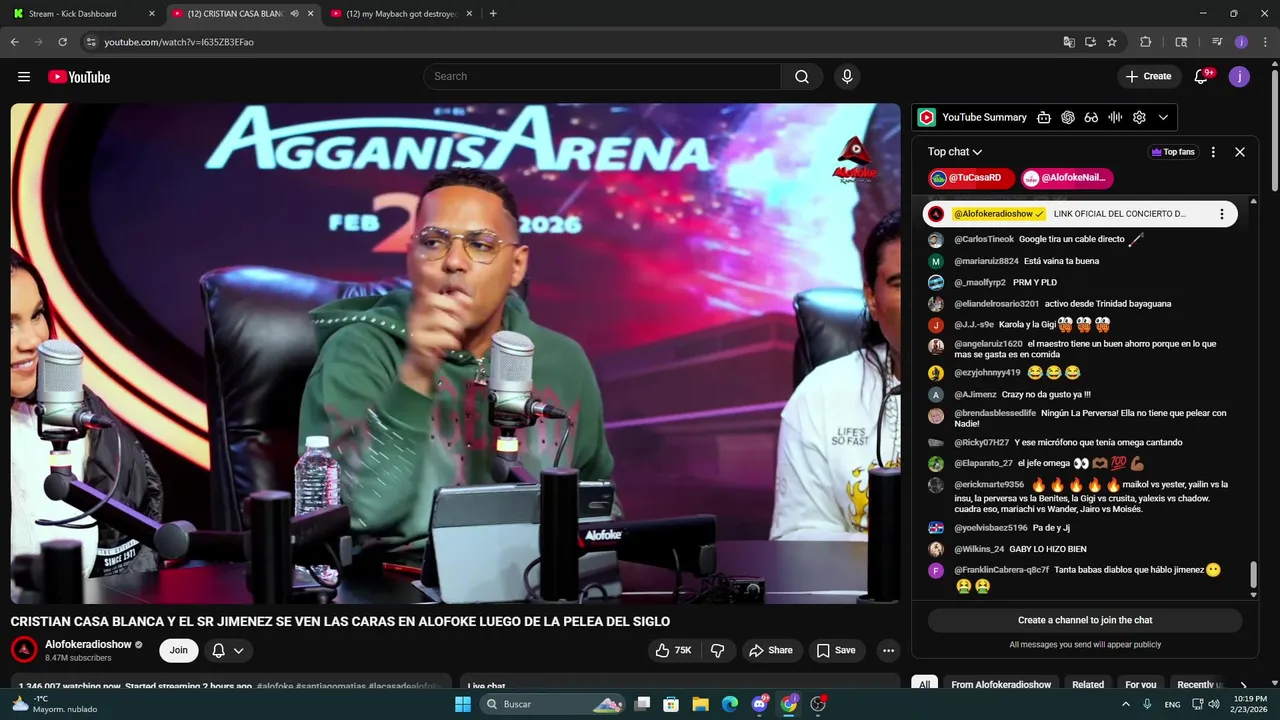1280x720 pixels.
Task: Open more actions ellipsis under the video
Action: pos(888,650)
